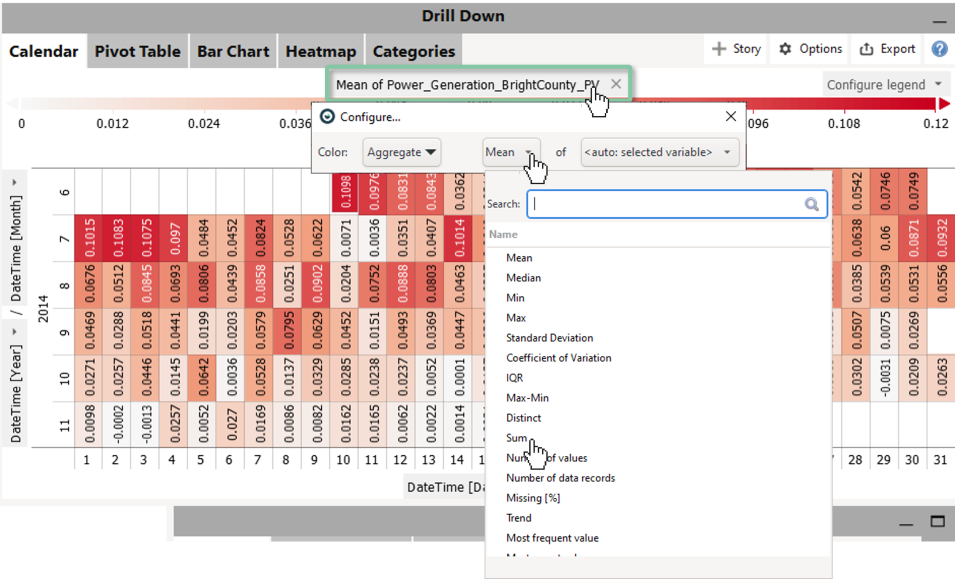Close the Configure popup dialog

[731, 117]
